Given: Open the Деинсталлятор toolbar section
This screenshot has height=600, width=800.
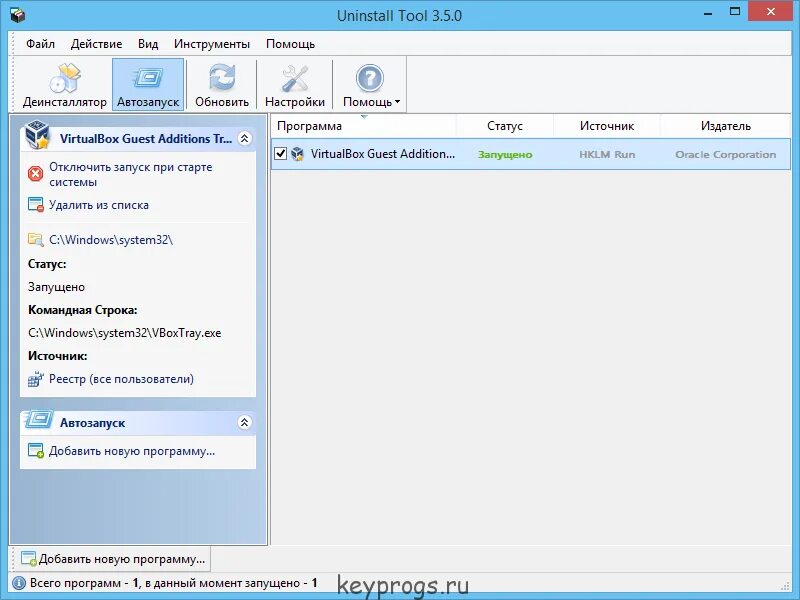Looking at the screenshot, I should pos(65,85).
